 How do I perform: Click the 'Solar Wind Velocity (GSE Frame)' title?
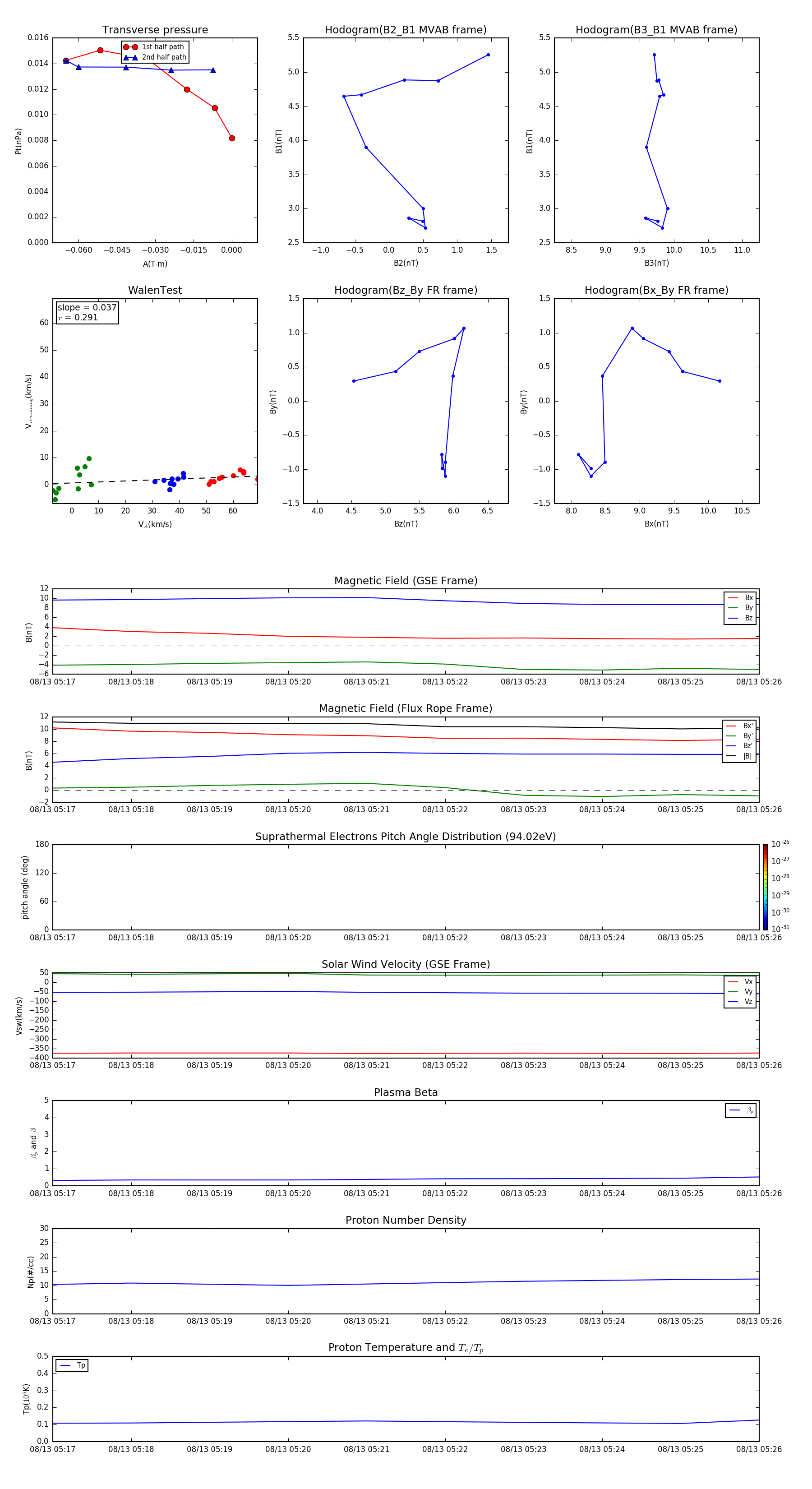(x=406, y=964)
